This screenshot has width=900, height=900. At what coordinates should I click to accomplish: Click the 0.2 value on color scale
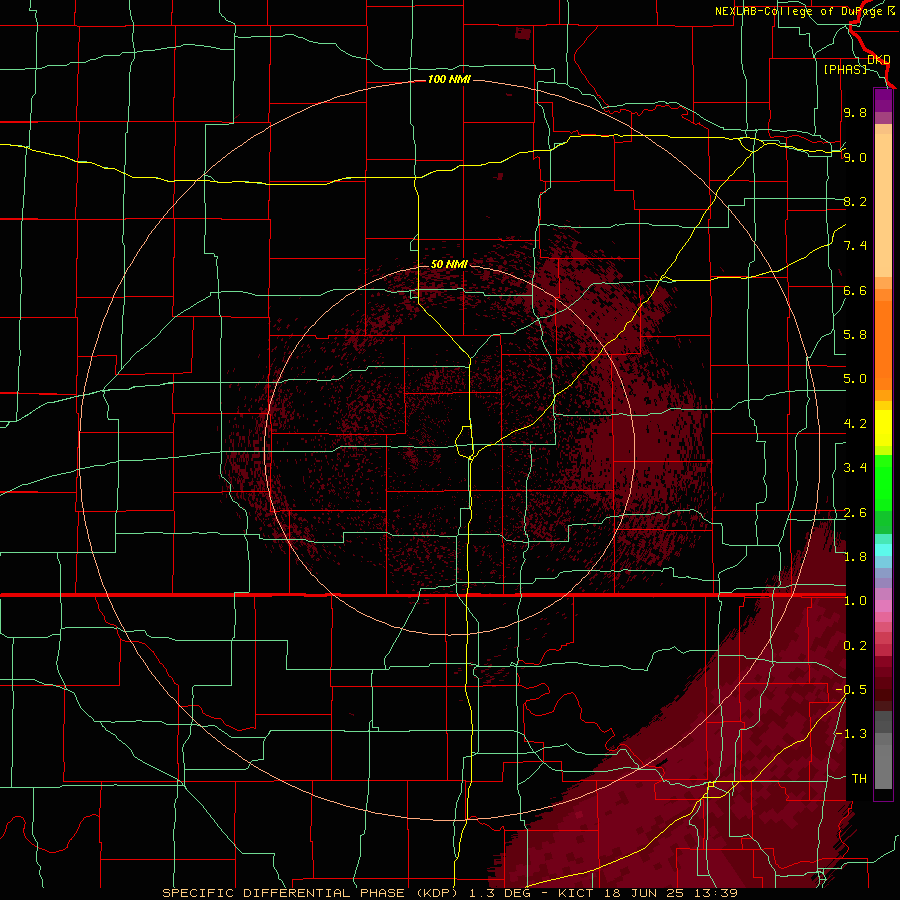pyautogui.click(x=855, y=646)
